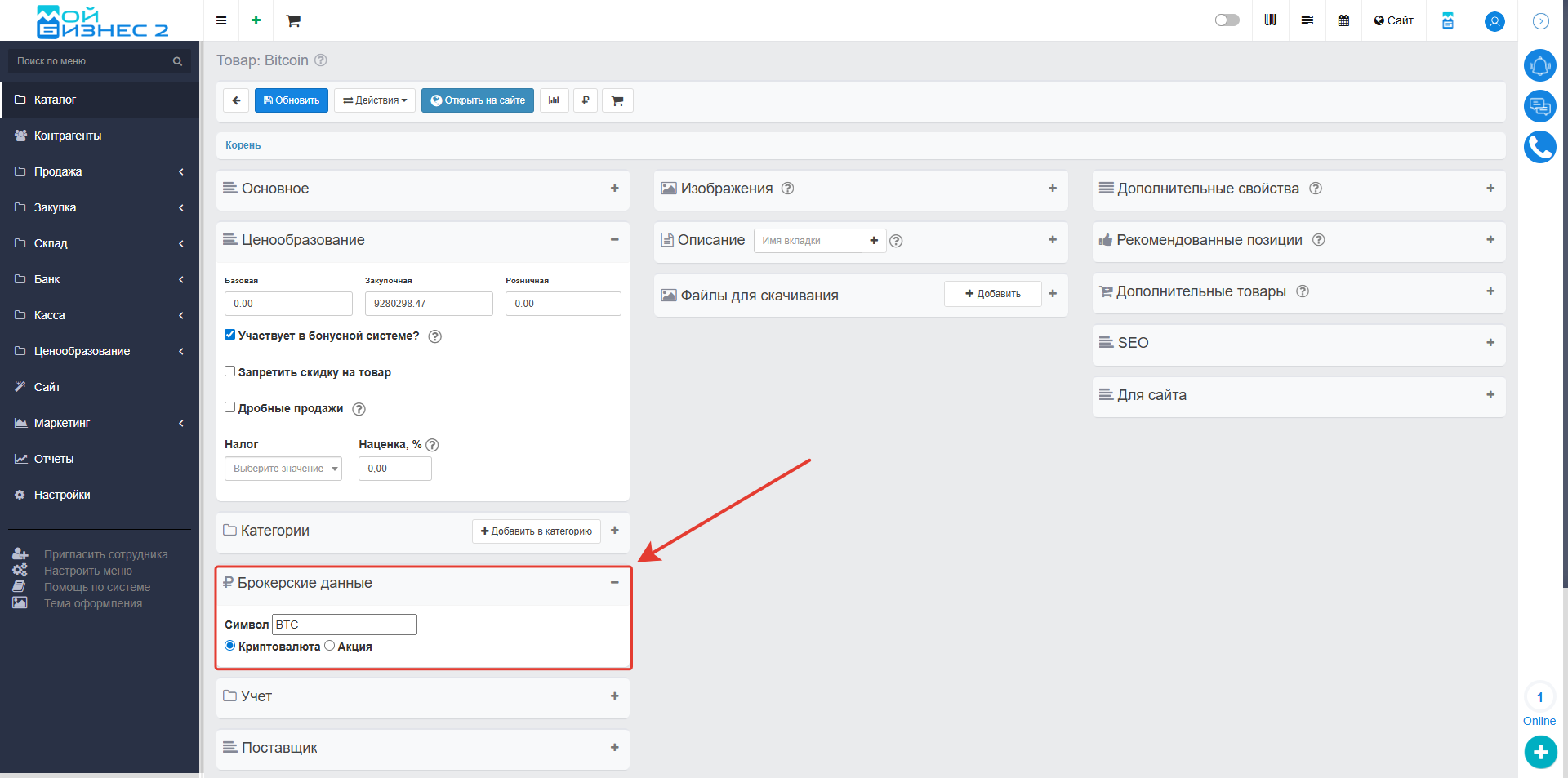Open the shopping cart icon in top bar
This screenshot has width=1568, height=778.
click(293, 21)
